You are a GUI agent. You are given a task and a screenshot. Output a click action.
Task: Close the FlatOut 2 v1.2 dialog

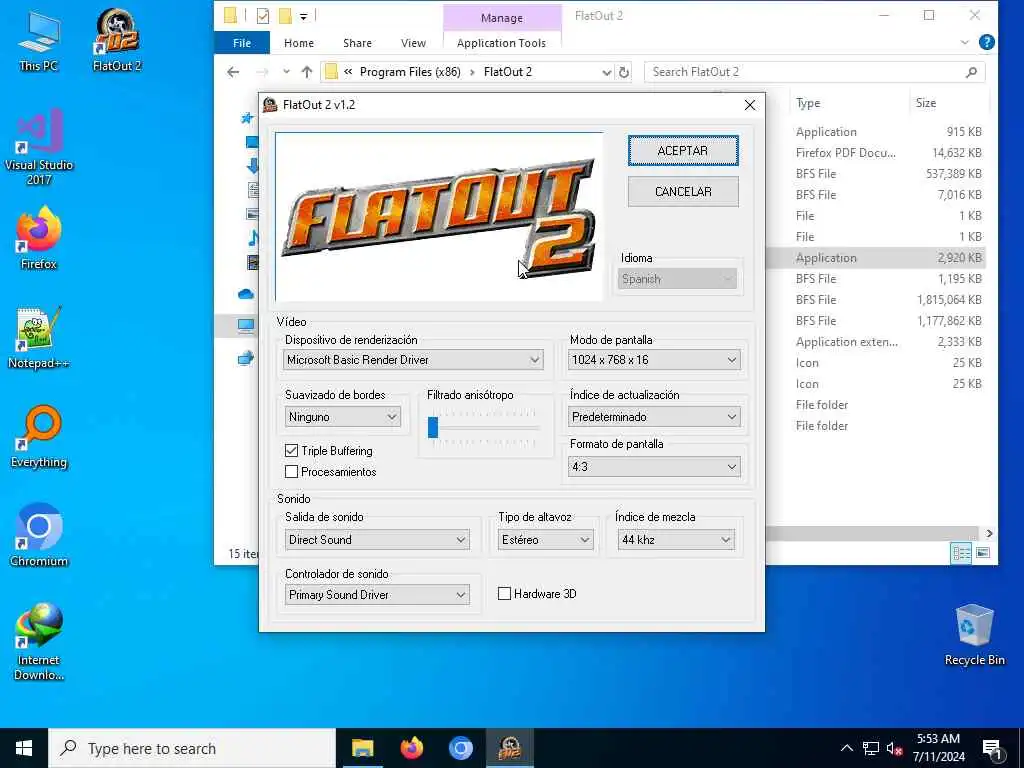click(x=750, y=105)
